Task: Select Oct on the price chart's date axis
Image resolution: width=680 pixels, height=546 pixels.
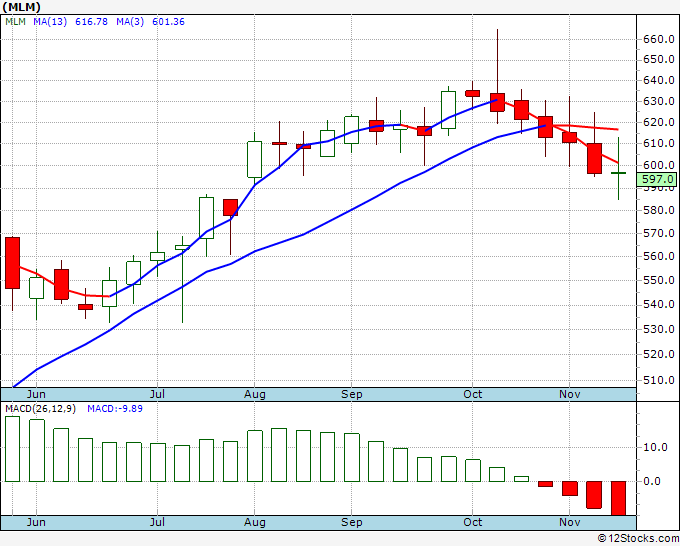Action: [x=473, y=394]
